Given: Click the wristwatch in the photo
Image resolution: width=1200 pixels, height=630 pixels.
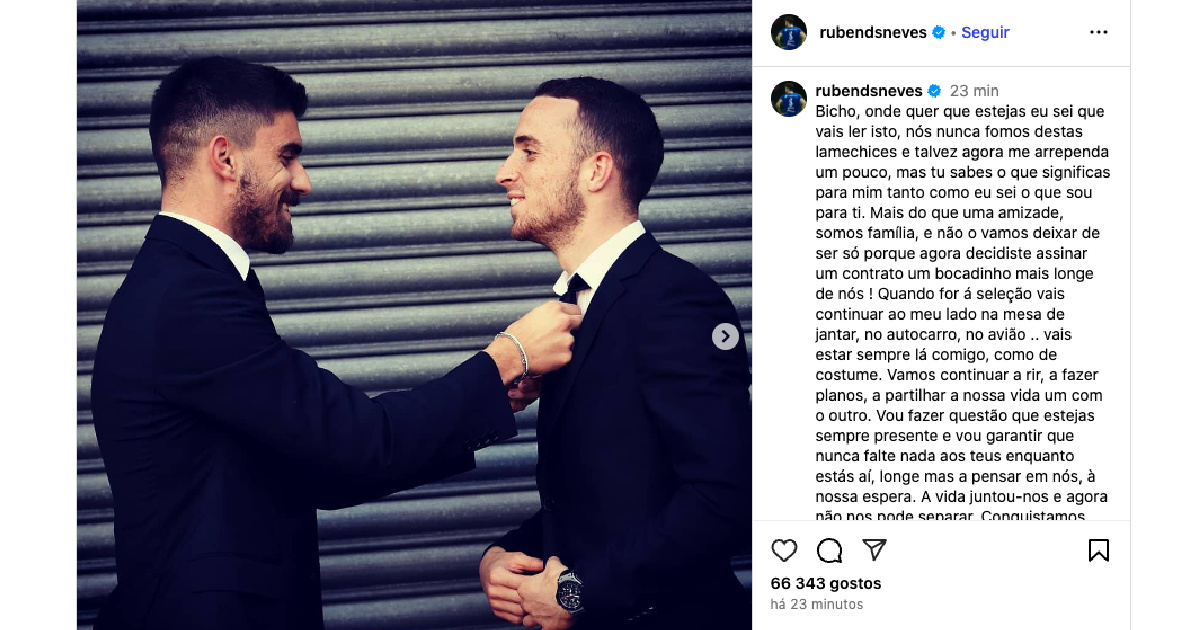Looking at the screenshot, I should click(569, 590).
